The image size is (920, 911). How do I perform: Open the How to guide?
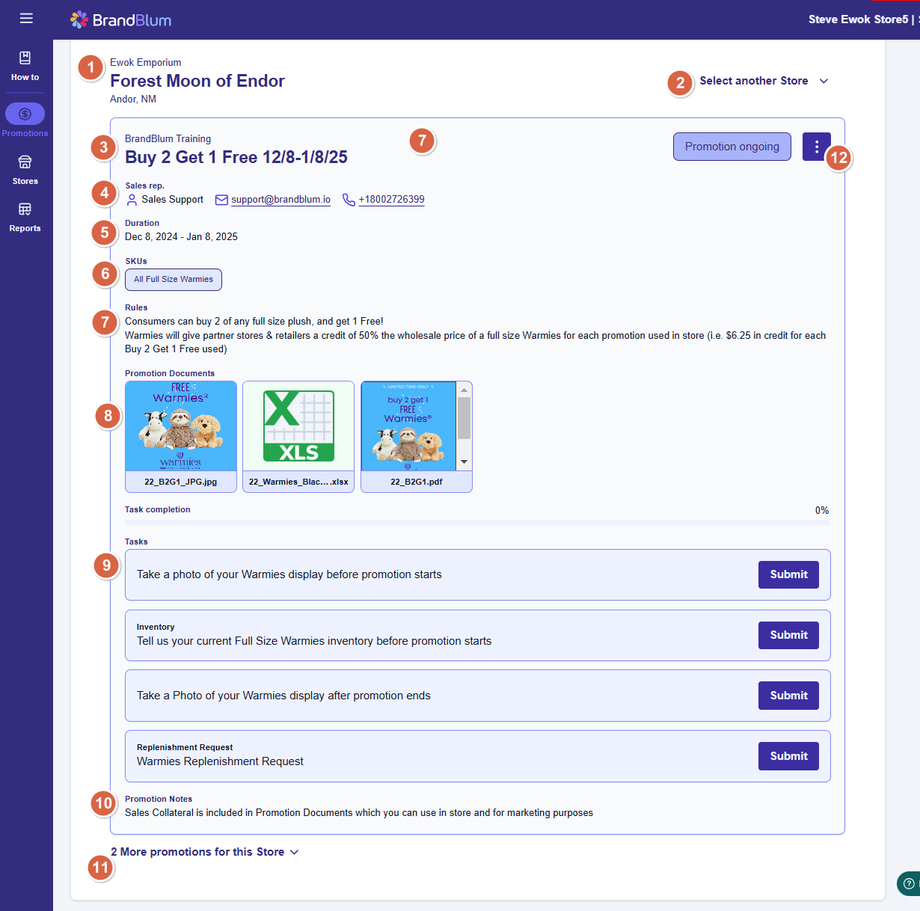tap(25, 66)
